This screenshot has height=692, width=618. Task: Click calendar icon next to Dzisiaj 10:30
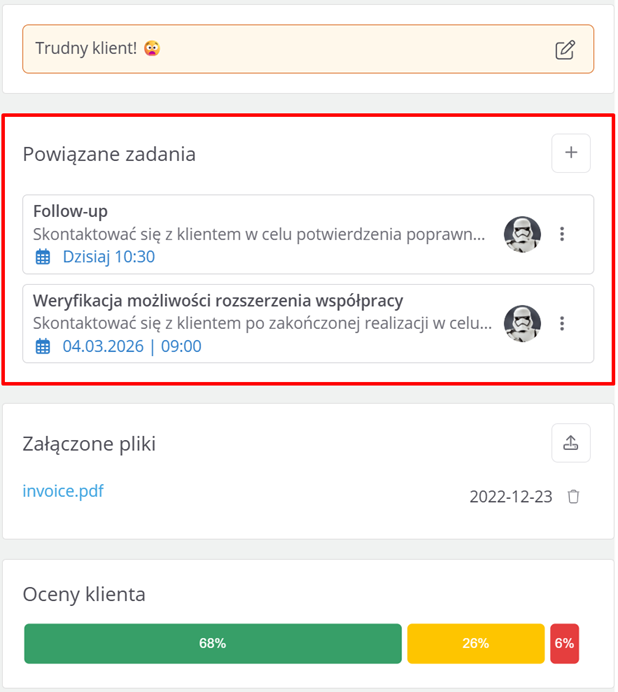pyautogui.click(x=43, y=257)
